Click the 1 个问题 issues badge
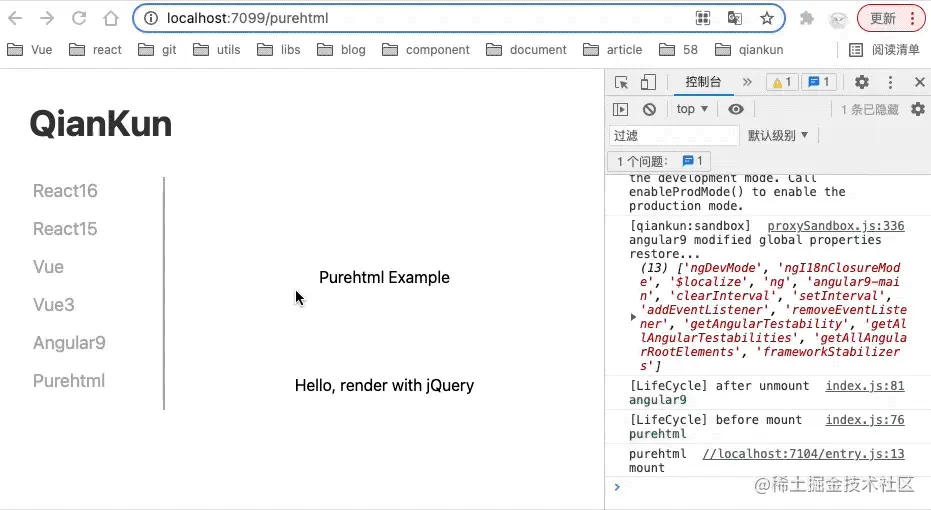This screenshot has width=931, height=510. (x=659, y=161)
